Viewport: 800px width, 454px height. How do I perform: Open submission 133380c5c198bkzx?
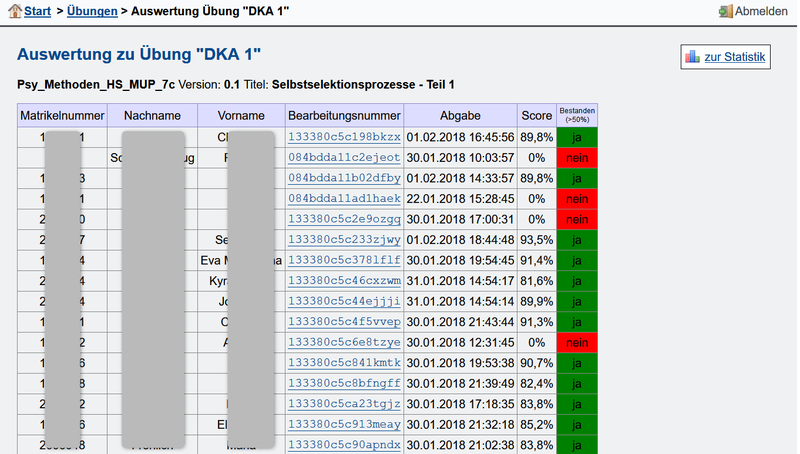[344, 137]
